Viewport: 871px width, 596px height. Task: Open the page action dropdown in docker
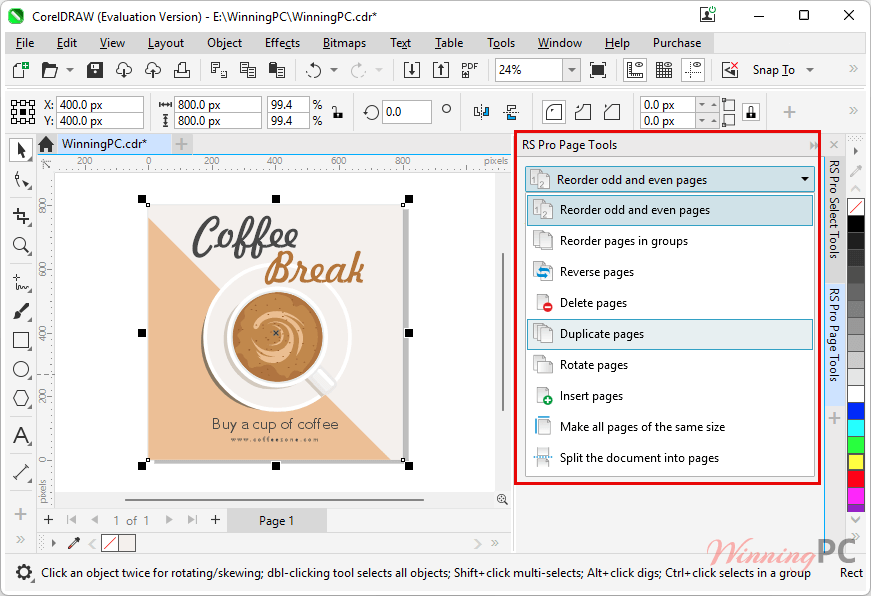(804, 179)
